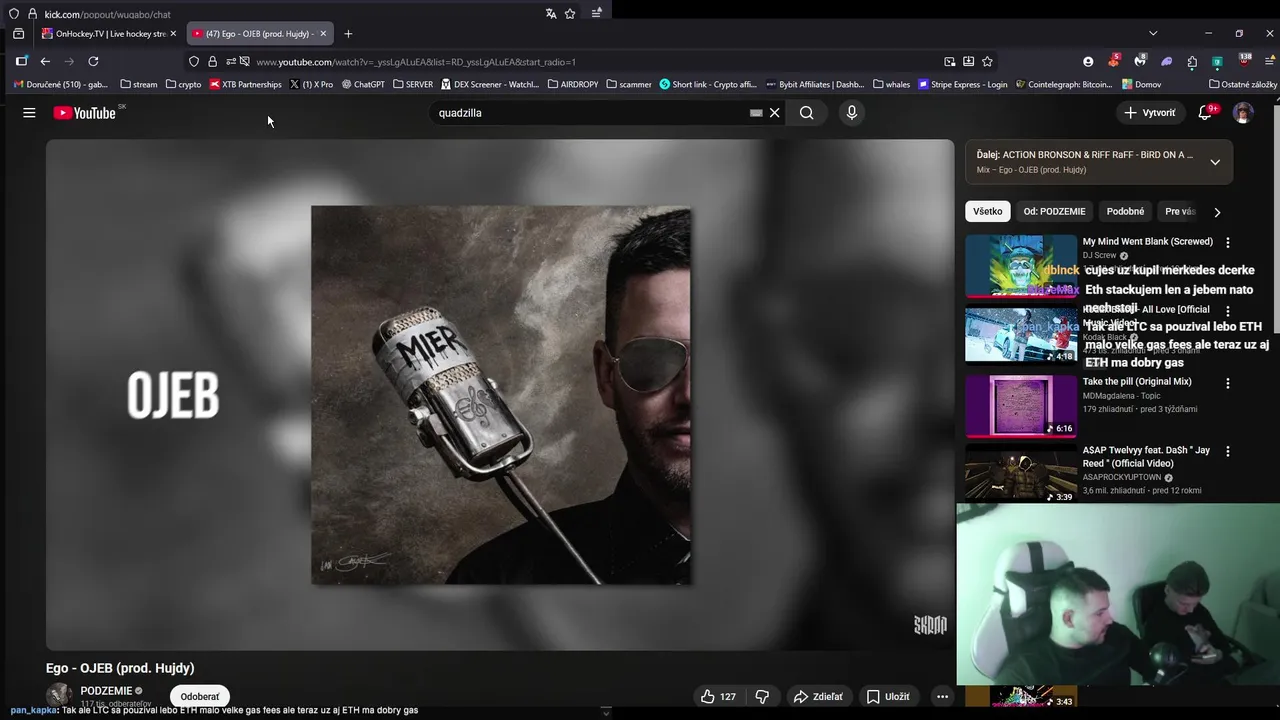
Task: Open more actions ellipsis under the video
Action: pos(942,696)
